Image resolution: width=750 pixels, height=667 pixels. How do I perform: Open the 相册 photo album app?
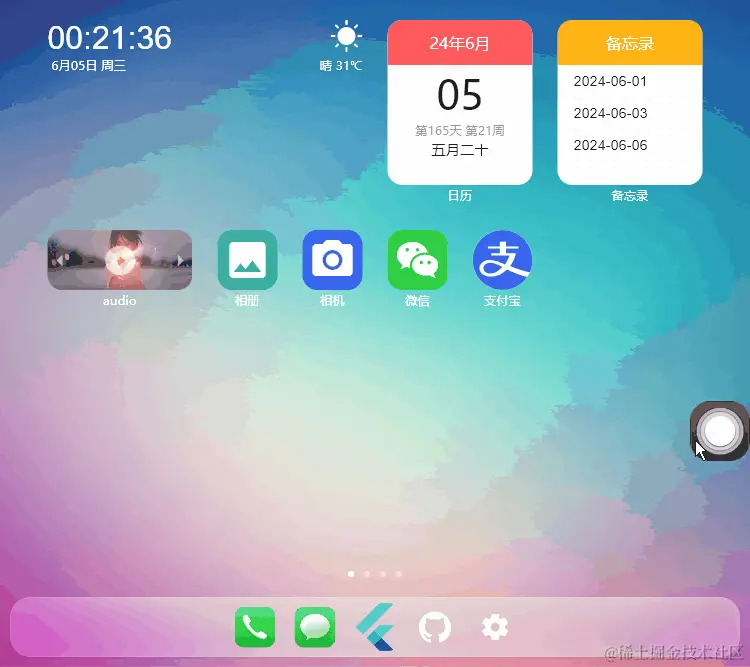[x=247, y=260]
